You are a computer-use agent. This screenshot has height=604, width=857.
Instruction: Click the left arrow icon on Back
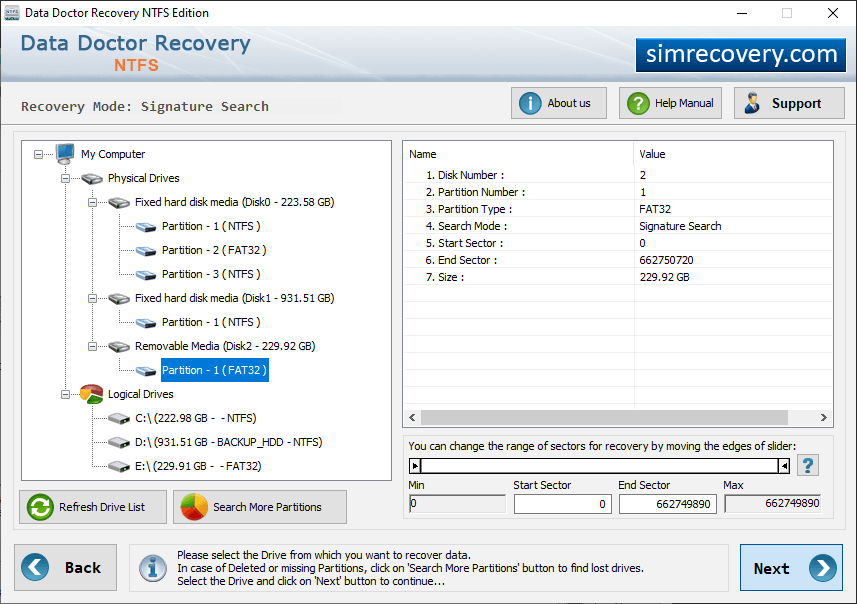point(35,567)
